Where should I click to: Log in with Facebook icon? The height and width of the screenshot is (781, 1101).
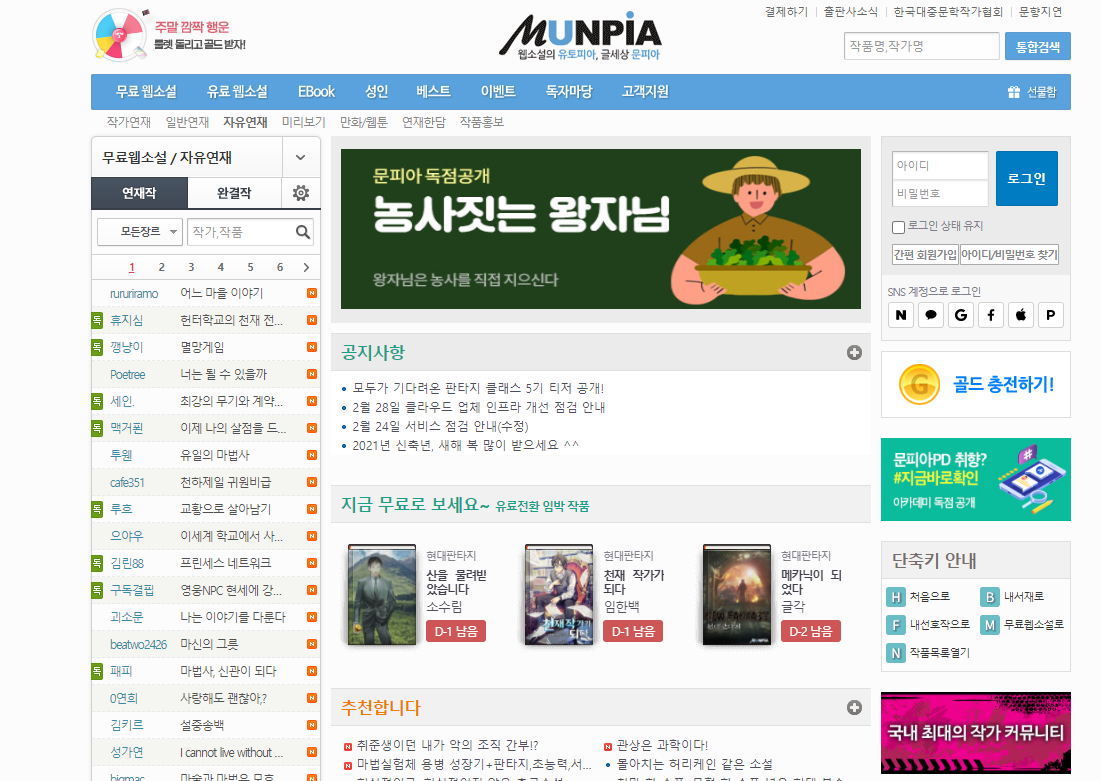click(991, 315)
